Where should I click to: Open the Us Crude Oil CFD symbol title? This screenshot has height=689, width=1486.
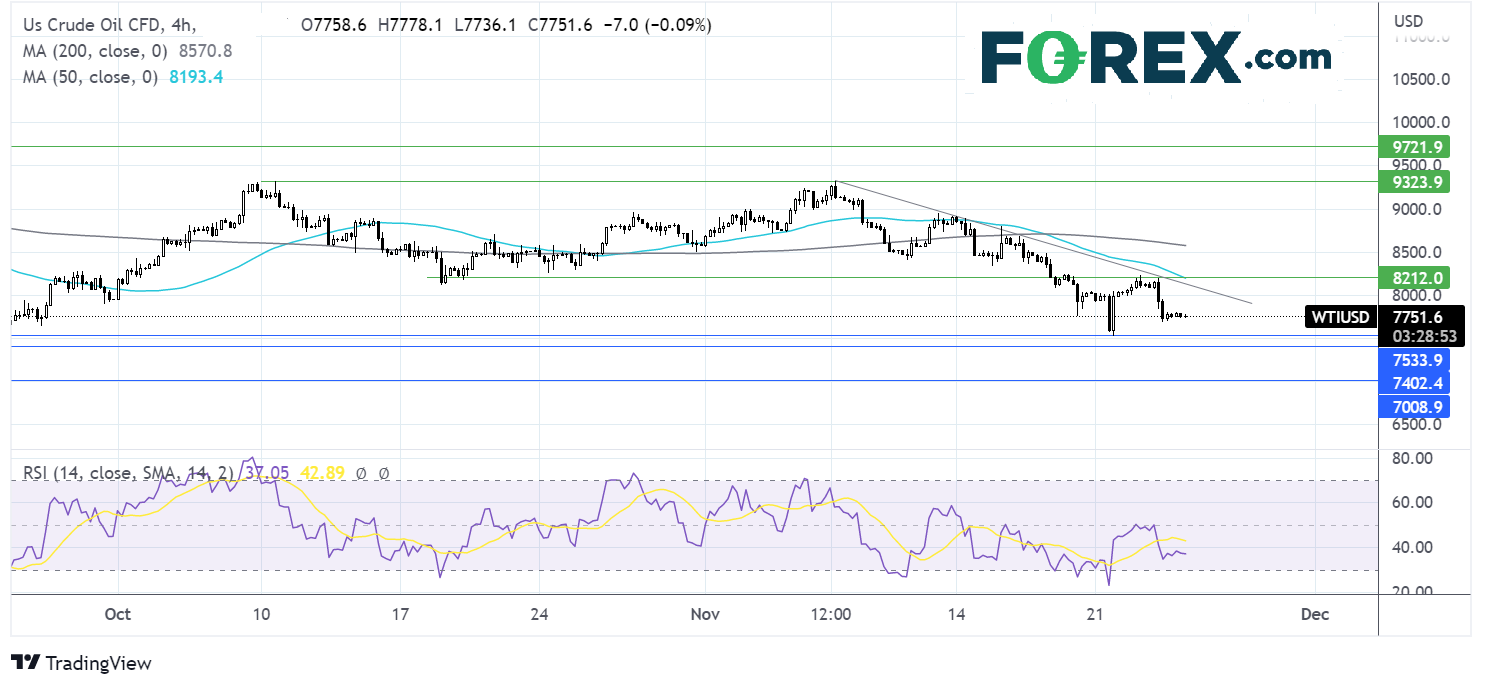pyautogui.click(x=78, y=25)
